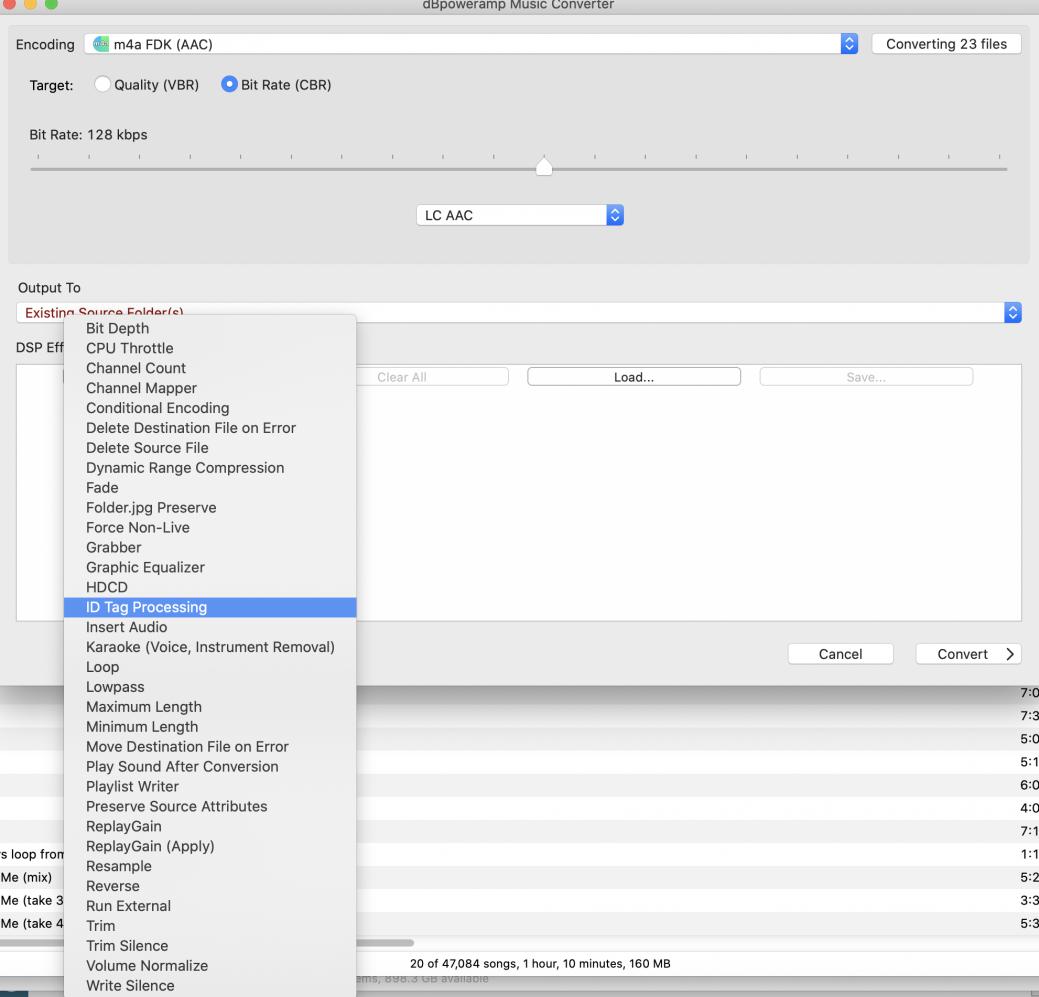Click the Load... button
The height and width of the screenshot is (997, 1039).
pyautogui.click(x=633, y=377)
